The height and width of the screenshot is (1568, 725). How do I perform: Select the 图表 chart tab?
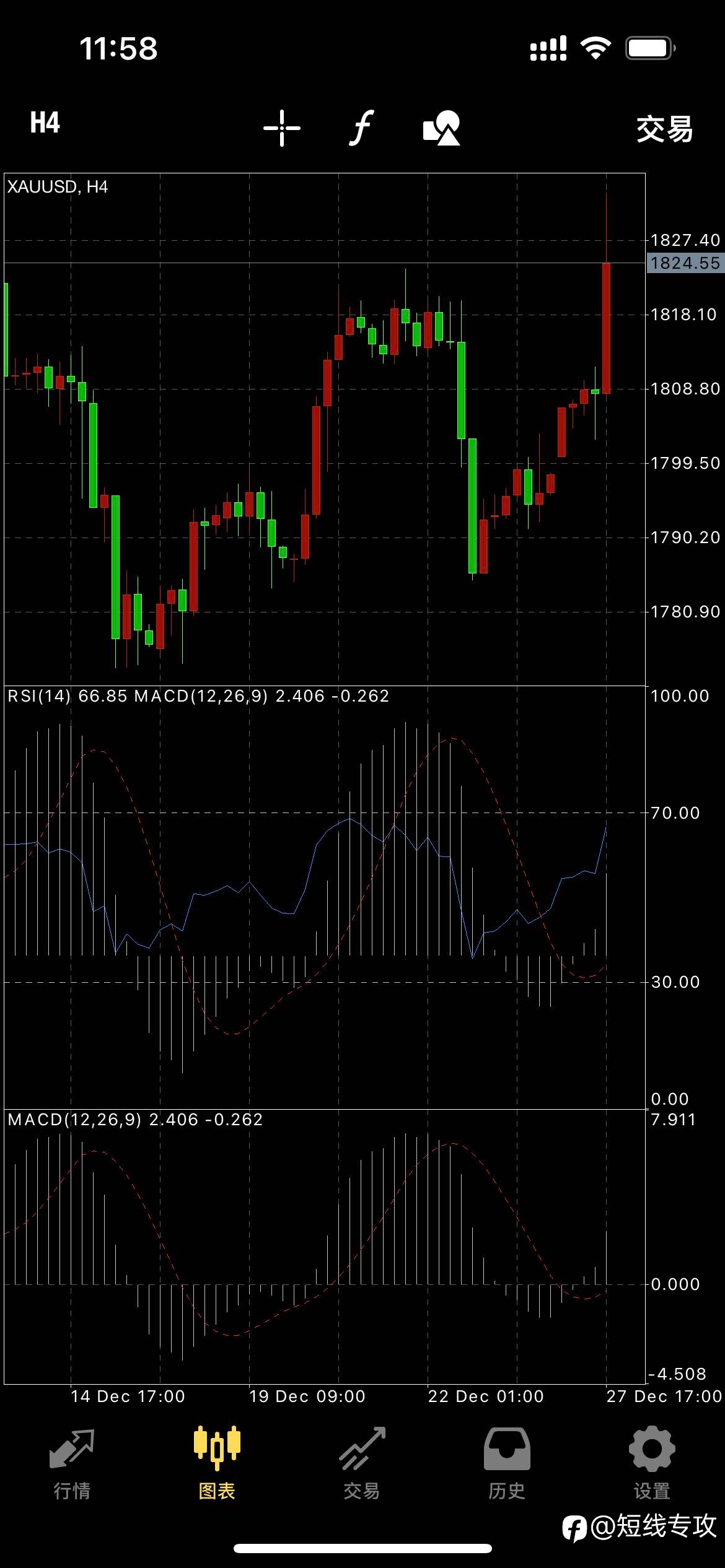[217, 1465]
